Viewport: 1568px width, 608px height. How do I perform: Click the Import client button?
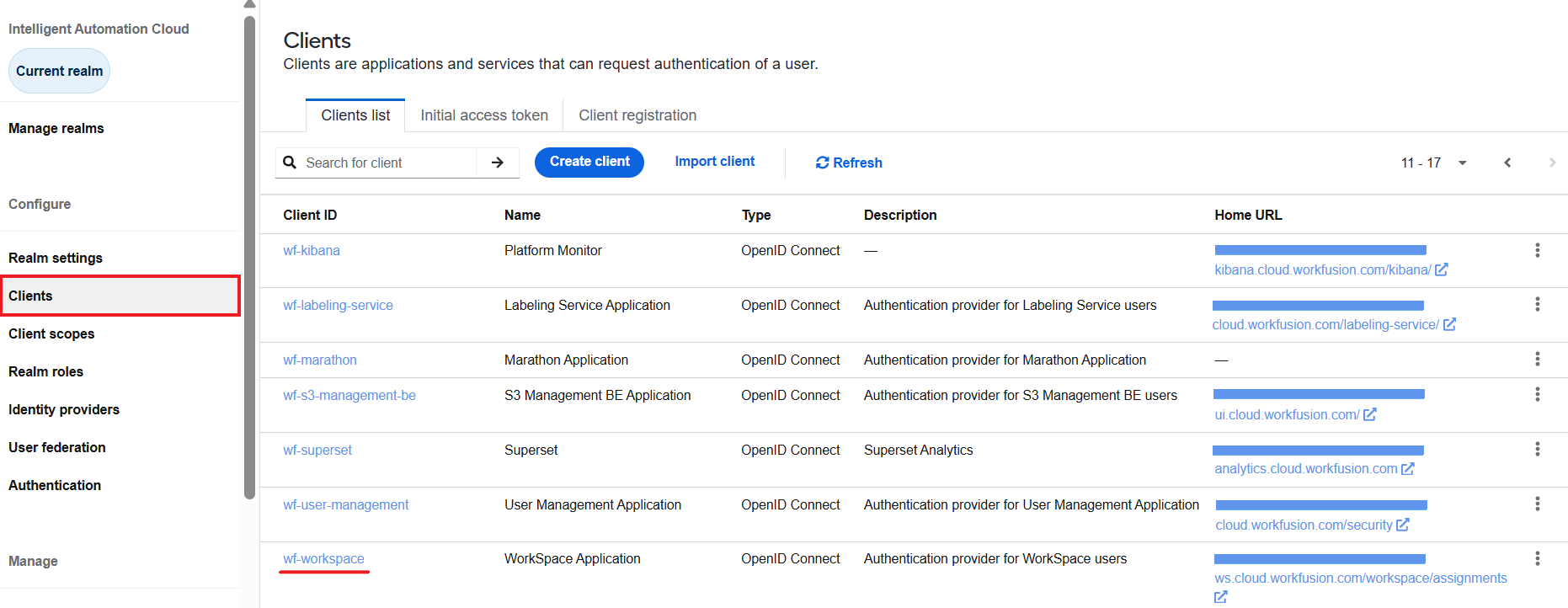pos(715,162)
